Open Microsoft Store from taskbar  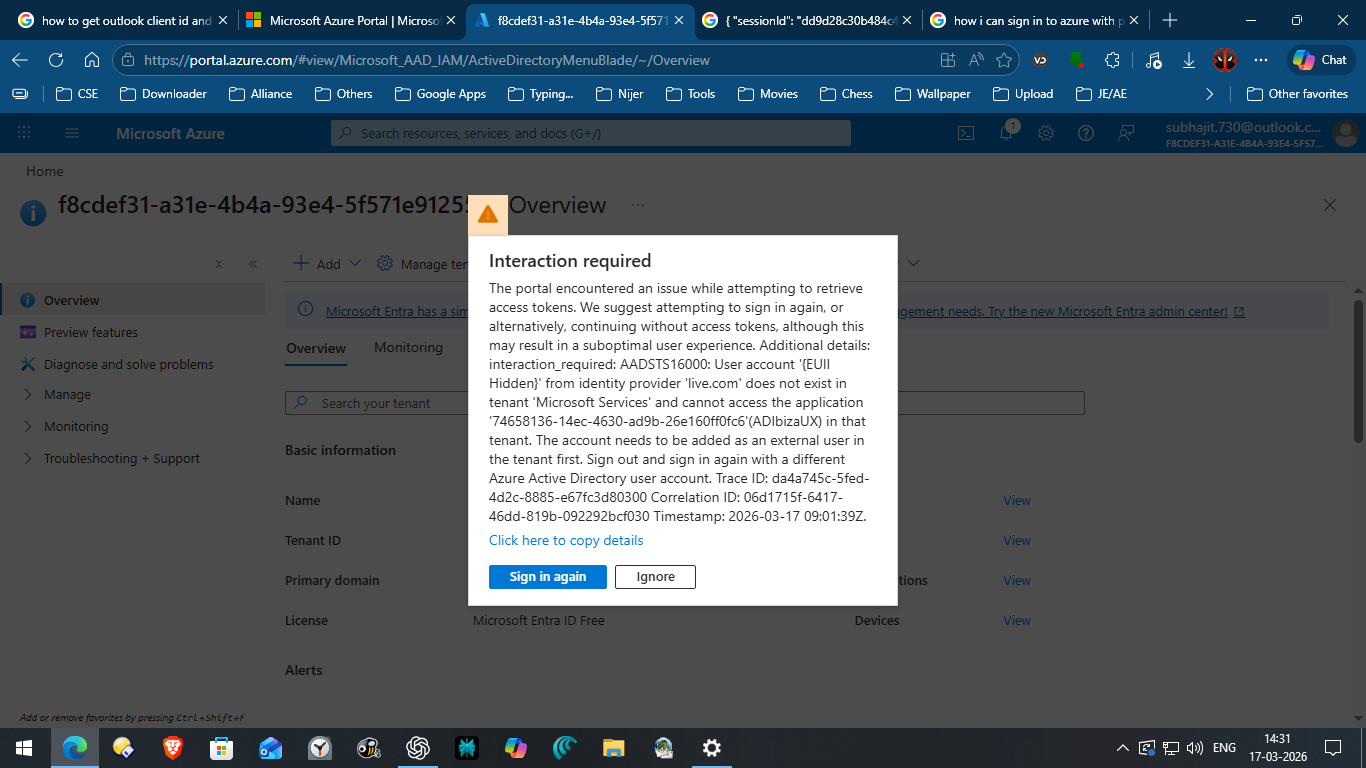[221, 748]
